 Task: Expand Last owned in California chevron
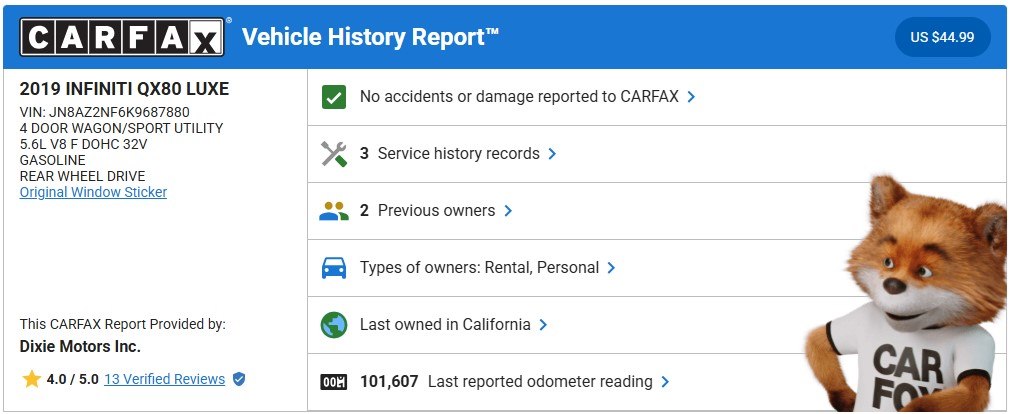coord(543,325)
